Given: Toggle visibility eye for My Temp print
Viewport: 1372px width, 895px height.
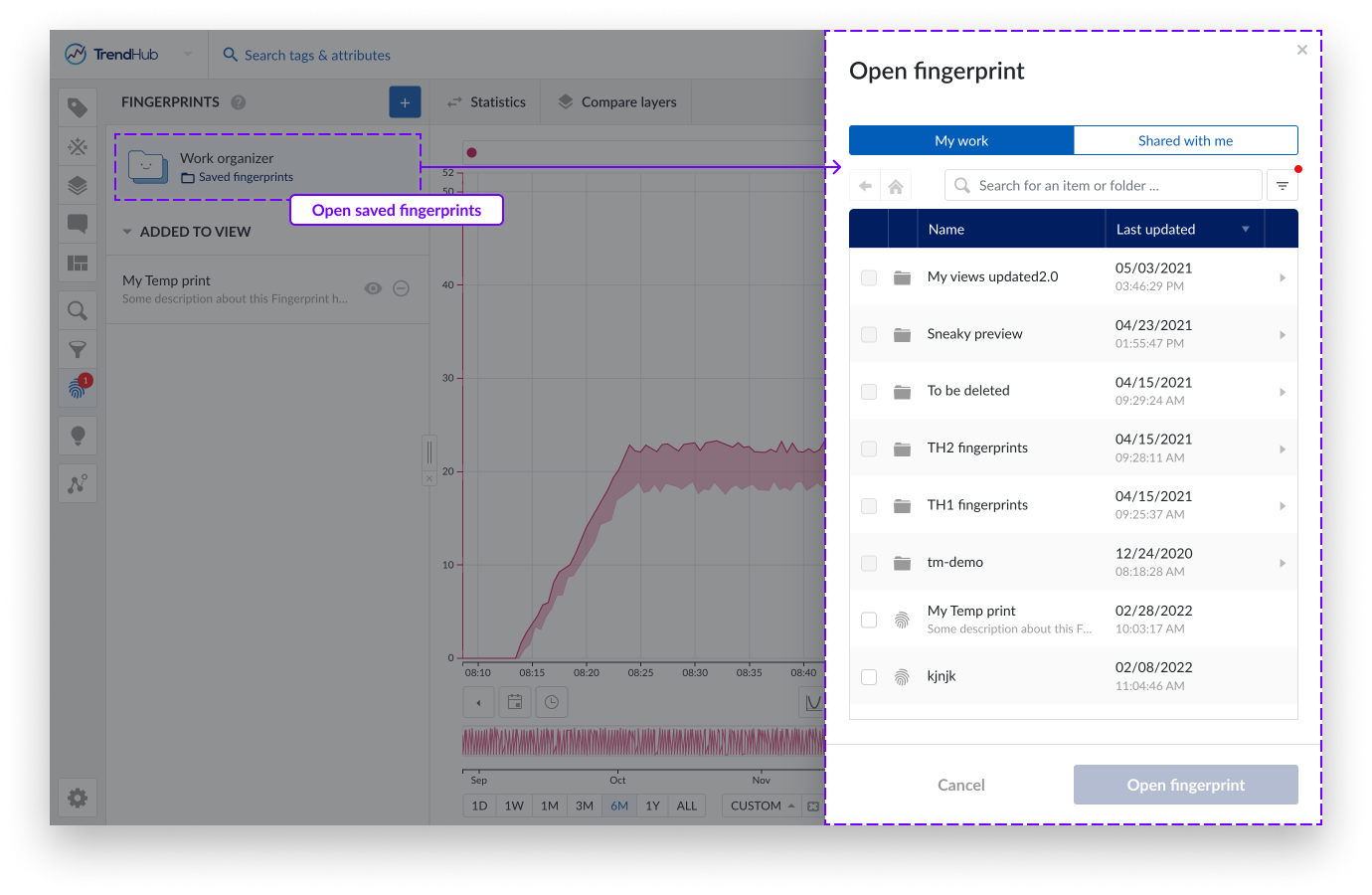Looking at the screenshot, I should pos(373,288).
